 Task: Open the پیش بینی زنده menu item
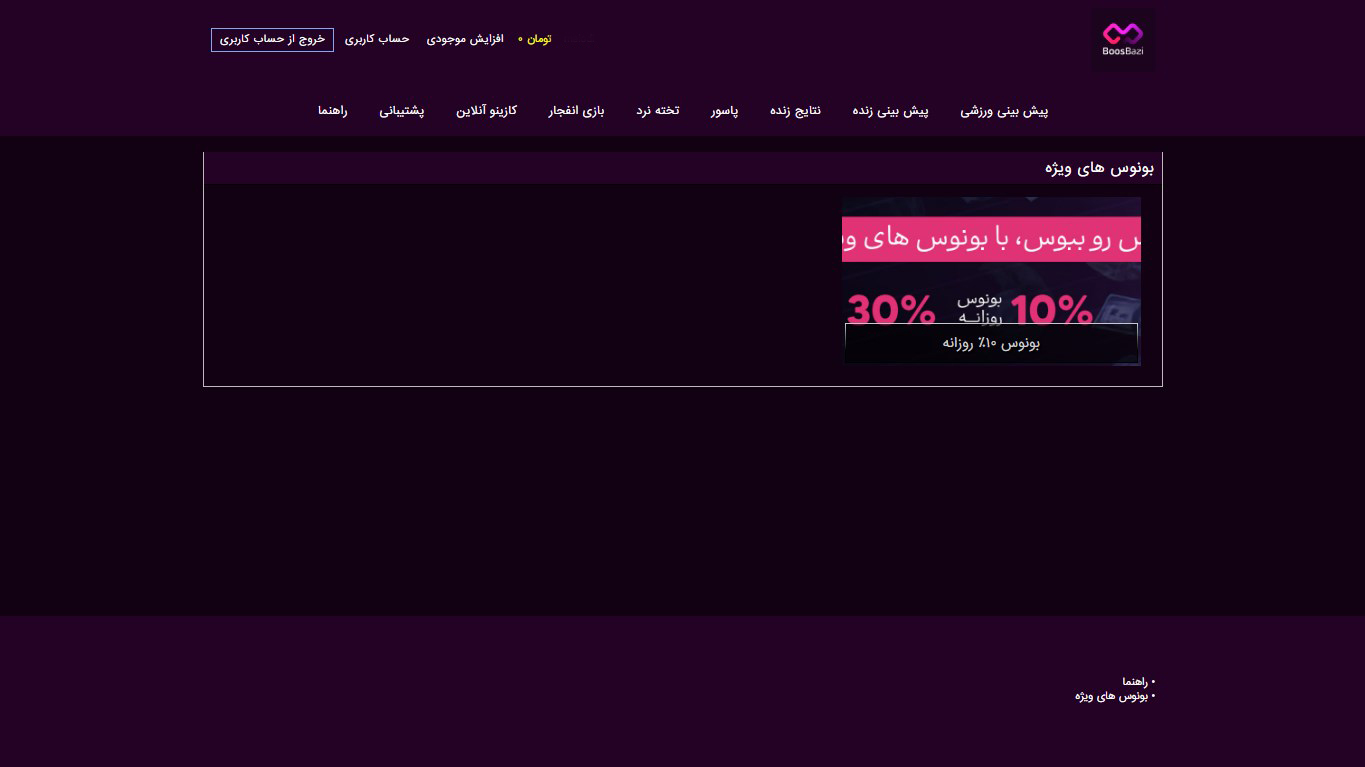point(890,111)
